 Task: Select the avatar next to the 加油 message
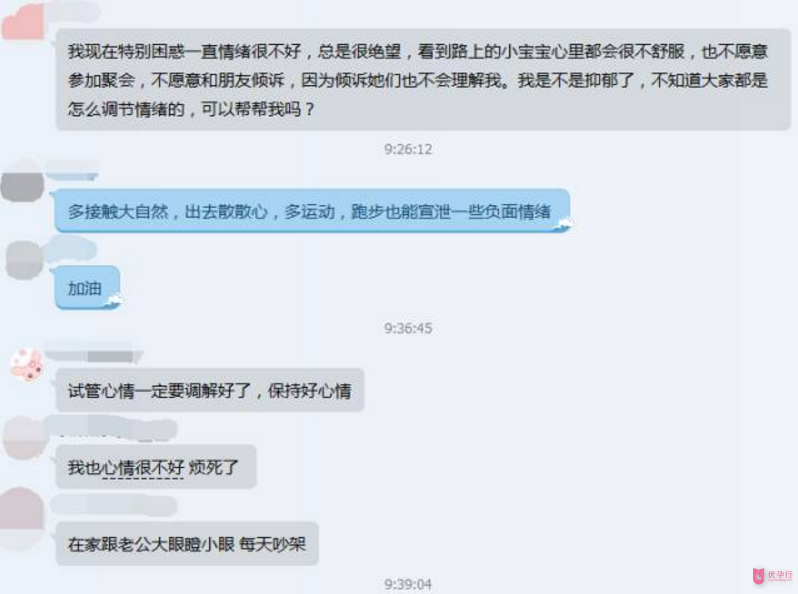tap(24, 260)
